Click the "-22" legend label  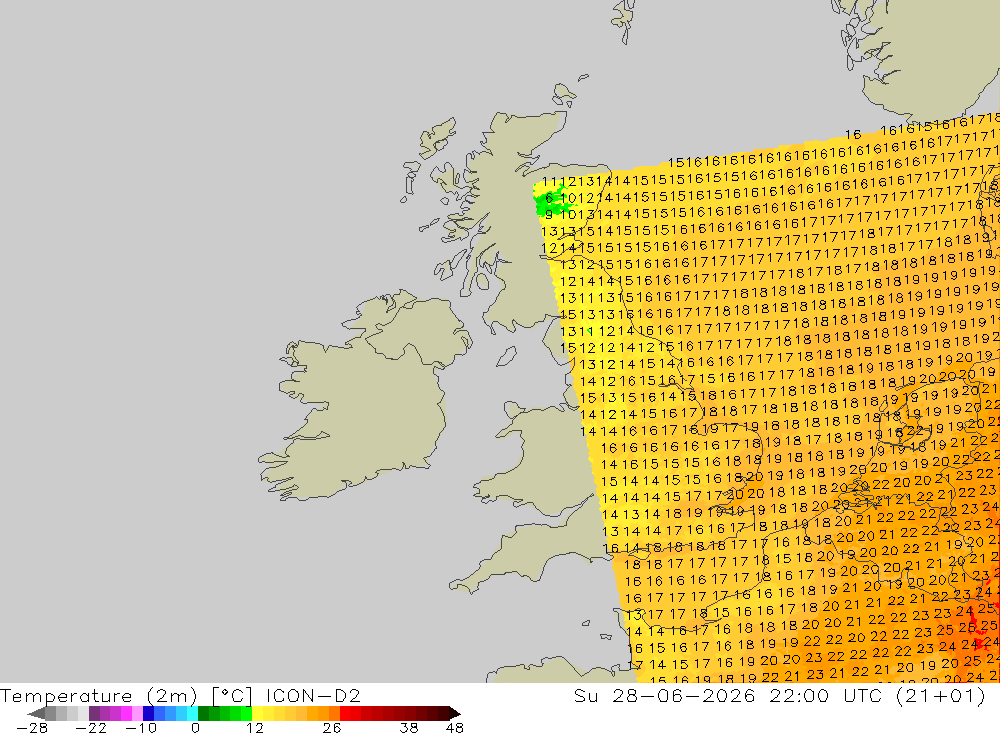coord(91,727)
